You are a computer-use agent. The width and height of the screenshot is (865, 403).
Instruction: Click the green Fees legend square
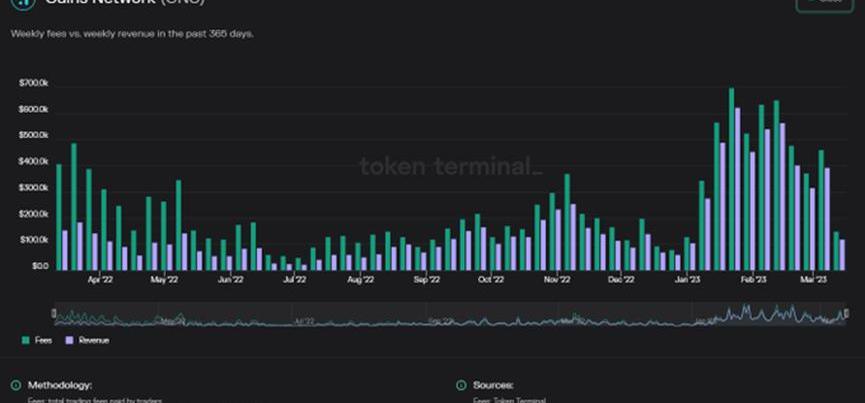click(26, 340)
